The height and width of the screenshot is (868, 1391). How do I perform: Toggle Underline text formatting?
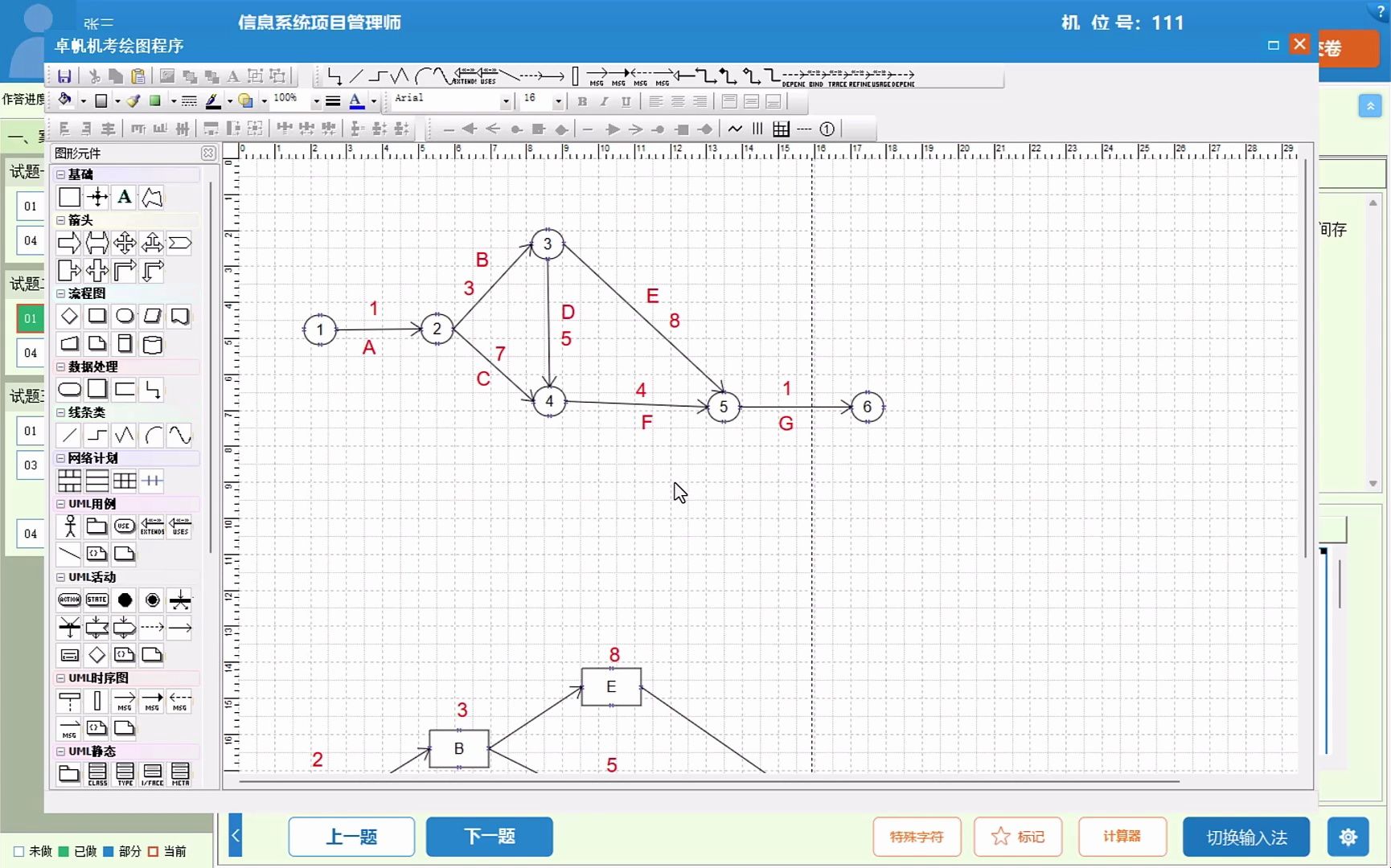click(626, 101)
